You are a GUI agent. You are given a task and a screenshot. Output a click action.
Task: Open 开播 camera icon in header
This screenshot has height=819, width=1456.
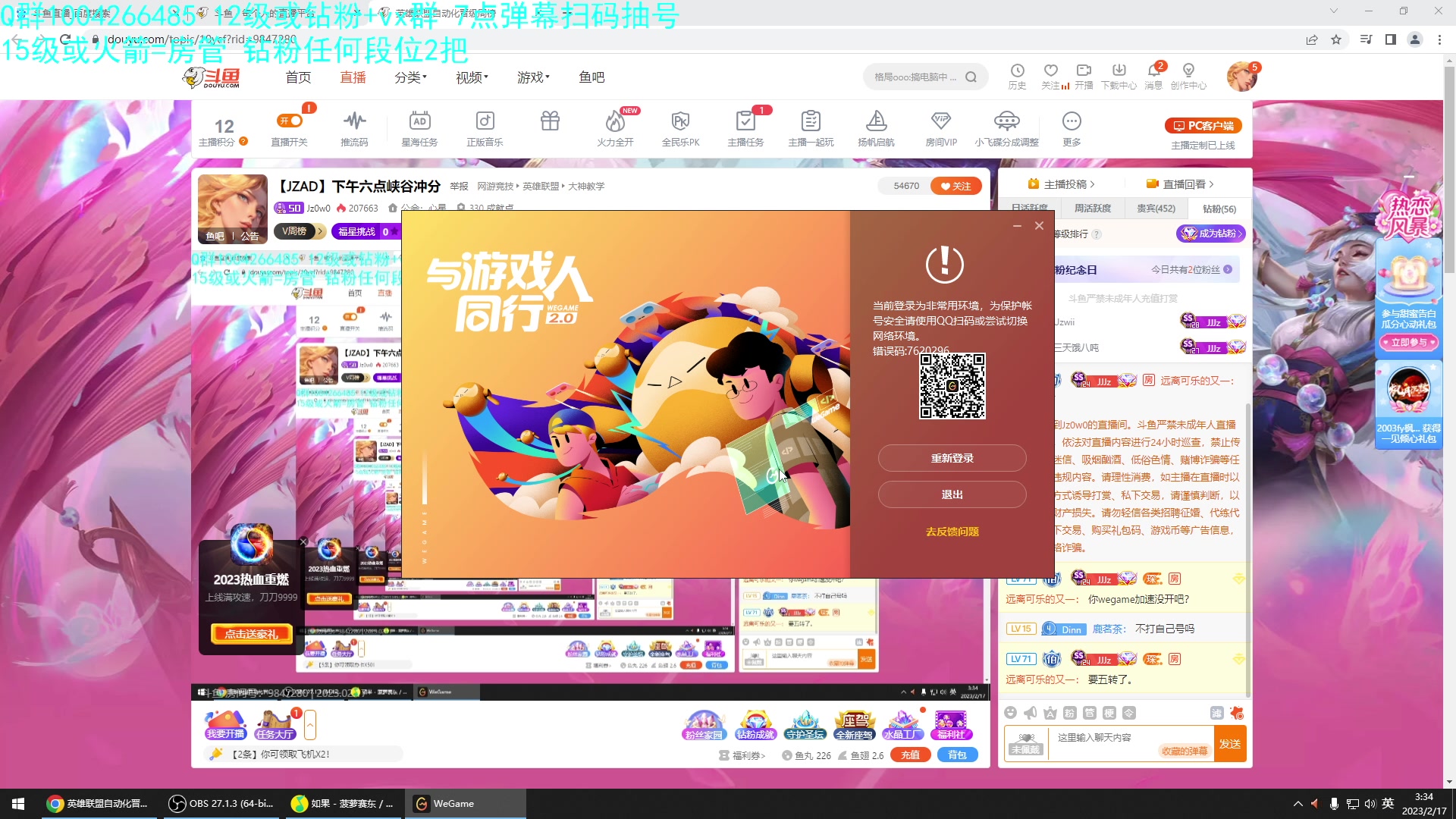click(x=1084, y=71)
